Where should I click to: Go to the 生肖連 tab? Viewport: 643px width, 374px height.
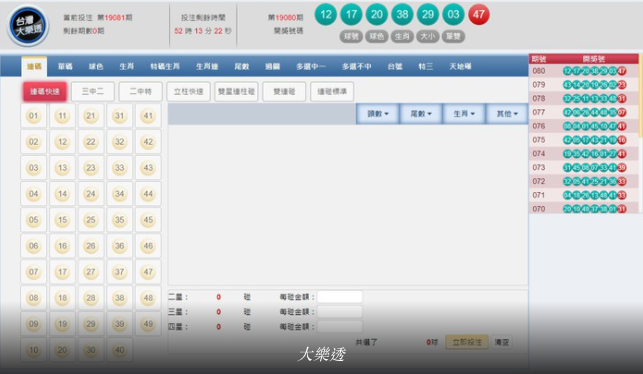[x=207, y=66]
